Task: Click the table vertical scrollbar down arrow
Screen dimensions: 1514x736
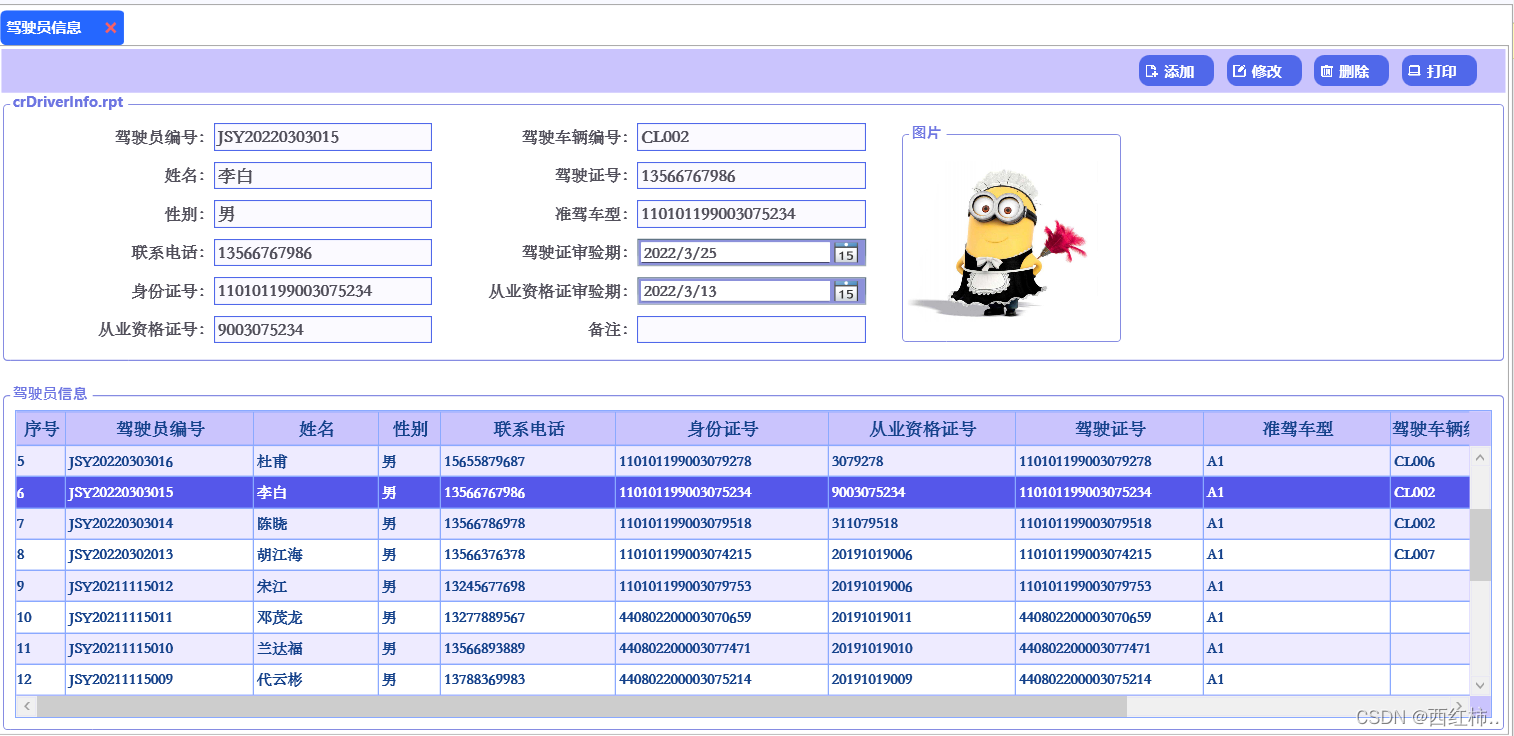Action: click(1480, 685)
